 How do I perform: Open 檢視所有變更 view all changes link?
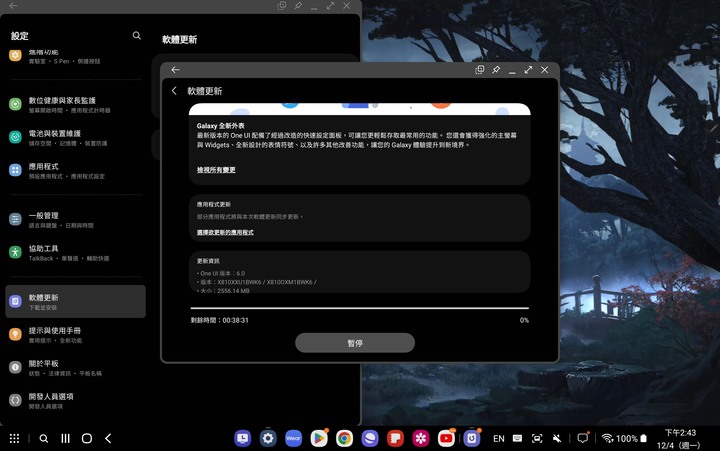click(x=216, y=170)
